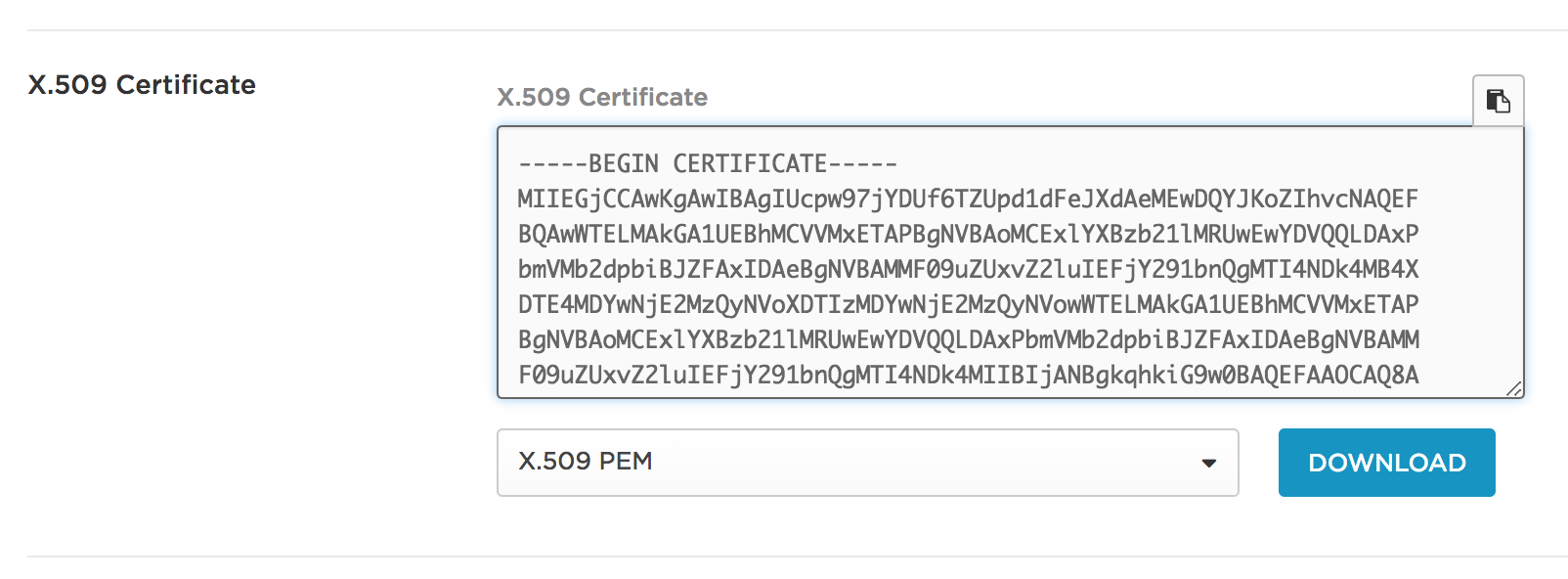This screenshot has width=1568, height=579.
Task: Click the 'X.509 PEM' selected option text
Action: coord(585,462)
